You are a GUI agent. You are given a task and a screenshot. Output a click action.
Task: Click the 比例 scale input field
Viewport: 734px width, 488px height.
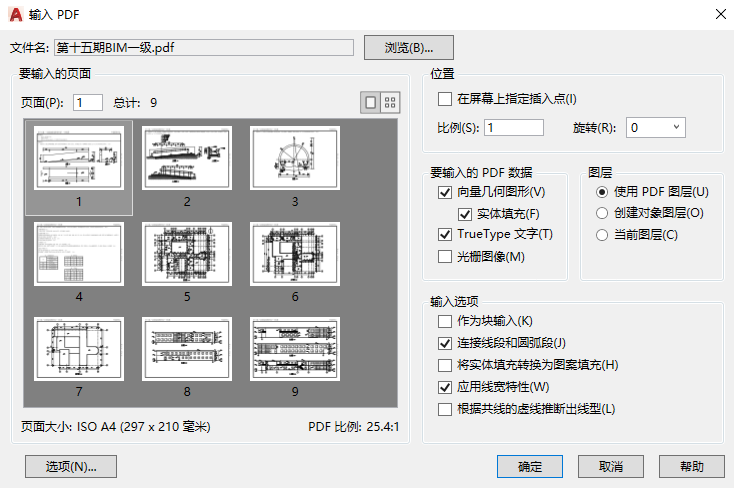[x=514, y=127]
